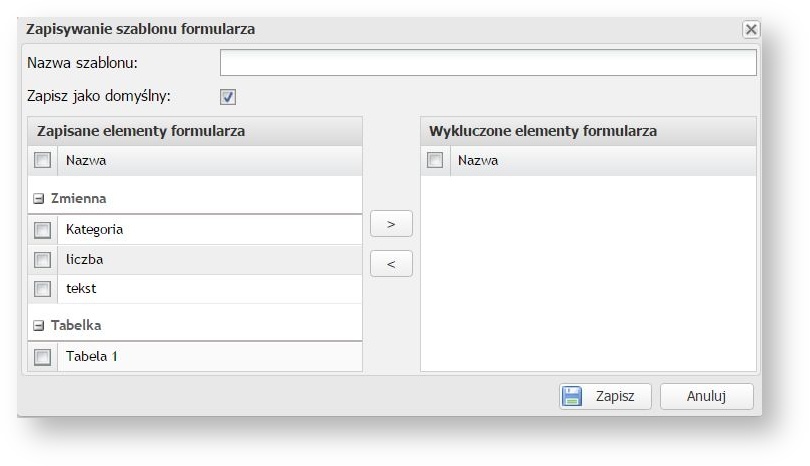The image size is (810, 466).
Task: Collapse the Zmienna group
Action: pyautogui.click(x=39, y=199)
